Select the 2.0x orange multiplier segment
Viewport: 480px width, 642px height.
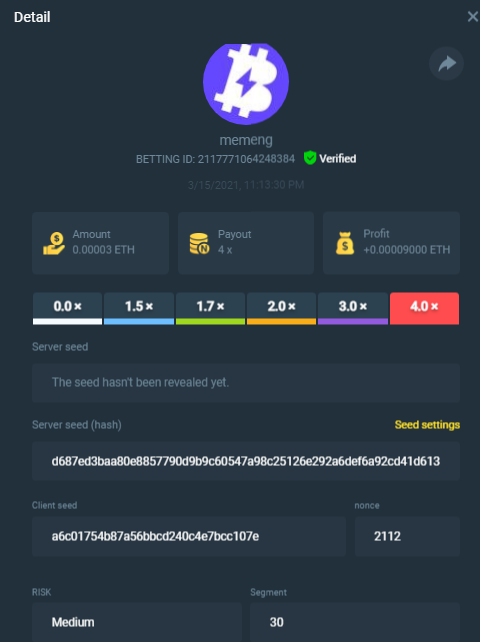(281, 308)
